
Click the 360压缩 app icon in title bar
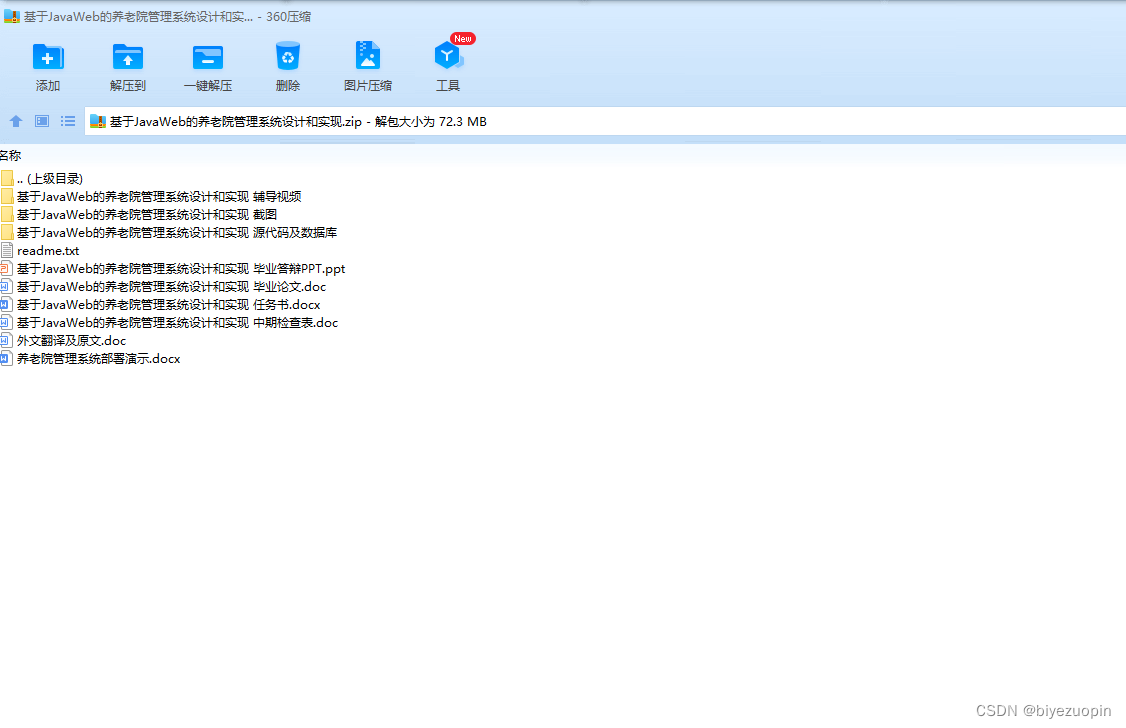(x=11, y=16)
